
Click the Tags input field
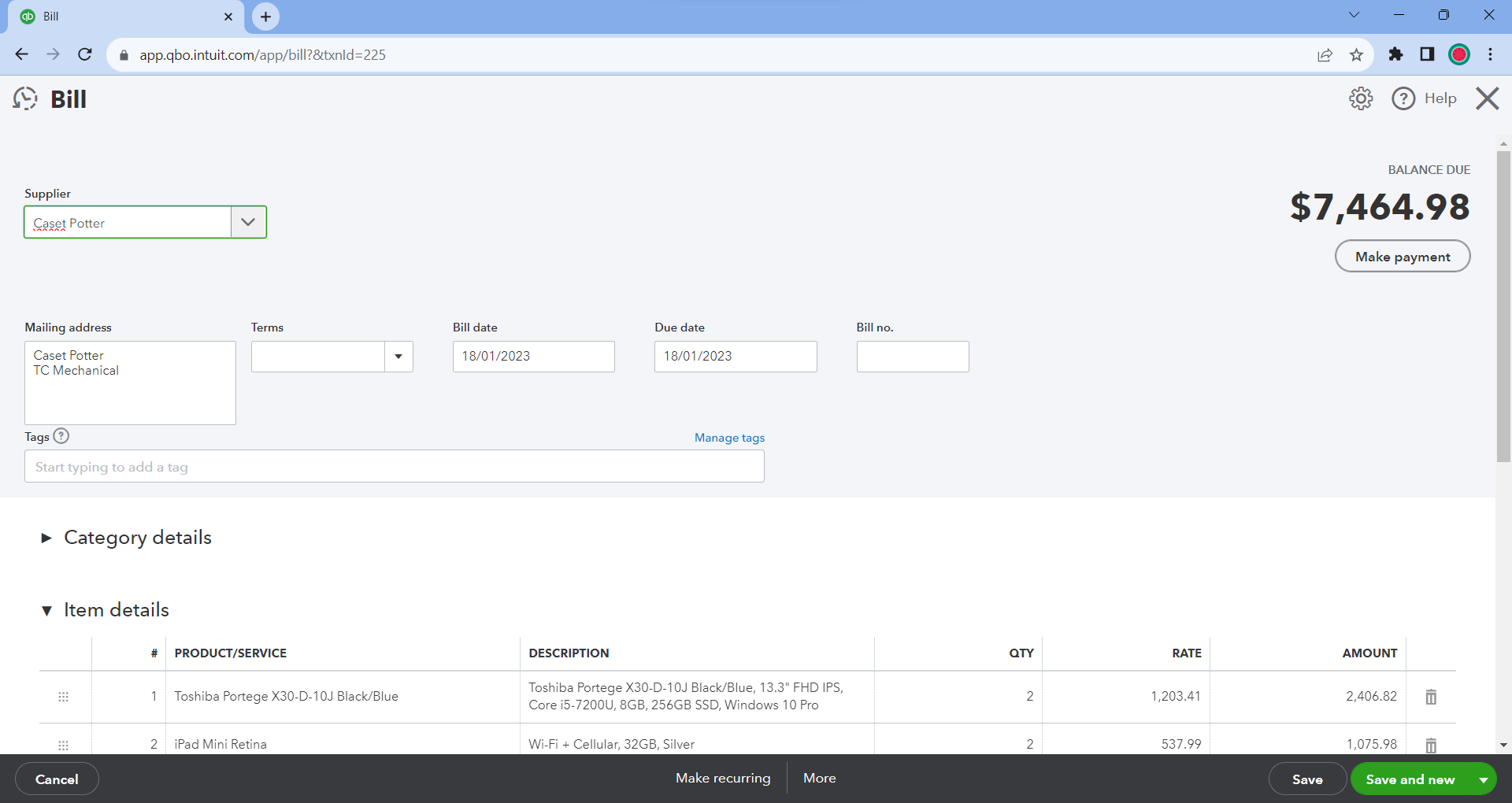tap(395, 466)
